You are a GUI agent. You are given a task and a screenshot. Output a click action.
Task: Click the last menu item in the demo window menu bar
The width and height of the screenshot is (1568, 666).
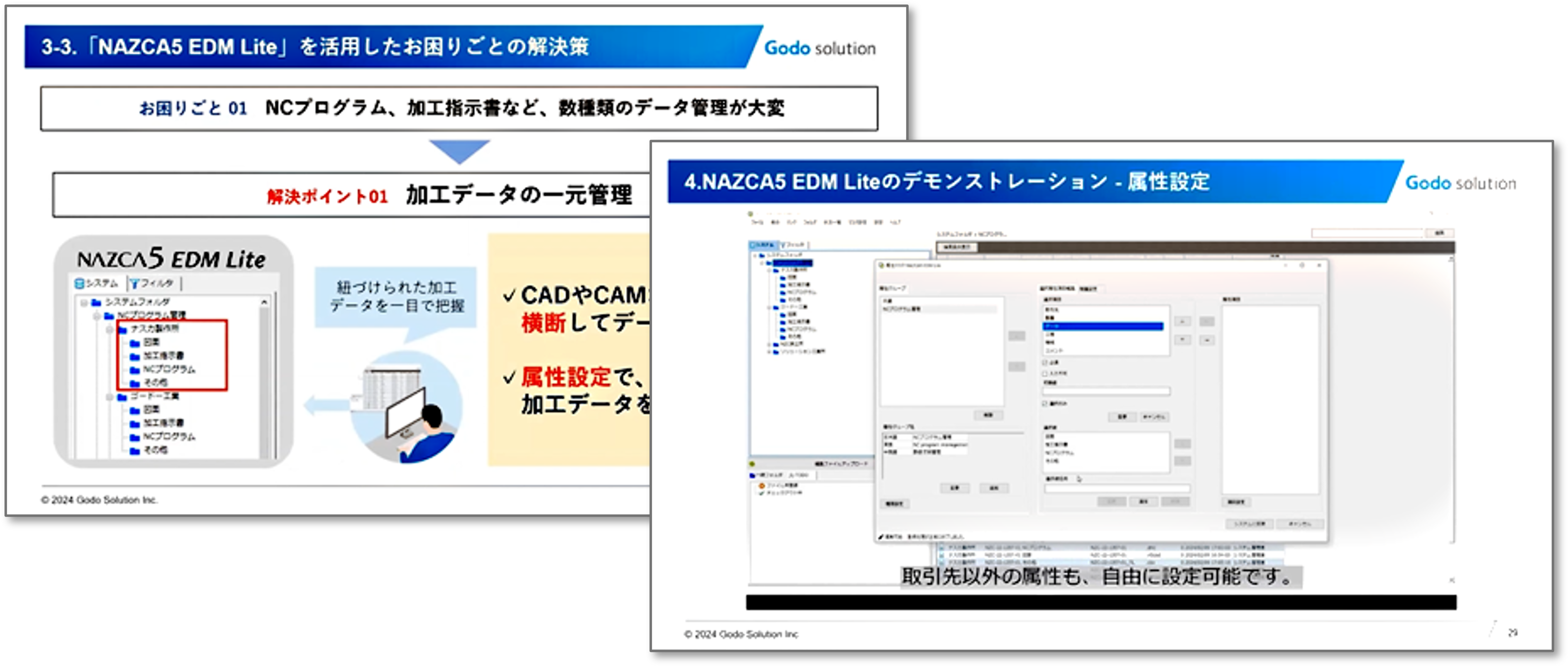(x=895, y=223)
